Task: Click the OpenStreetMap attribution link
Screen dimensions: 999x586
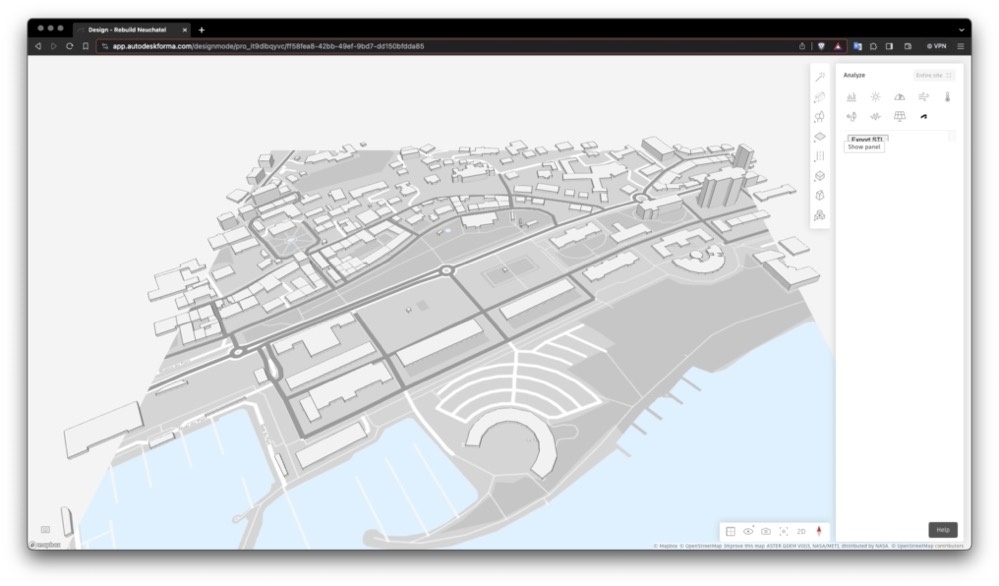Action: tap(702, 546)
